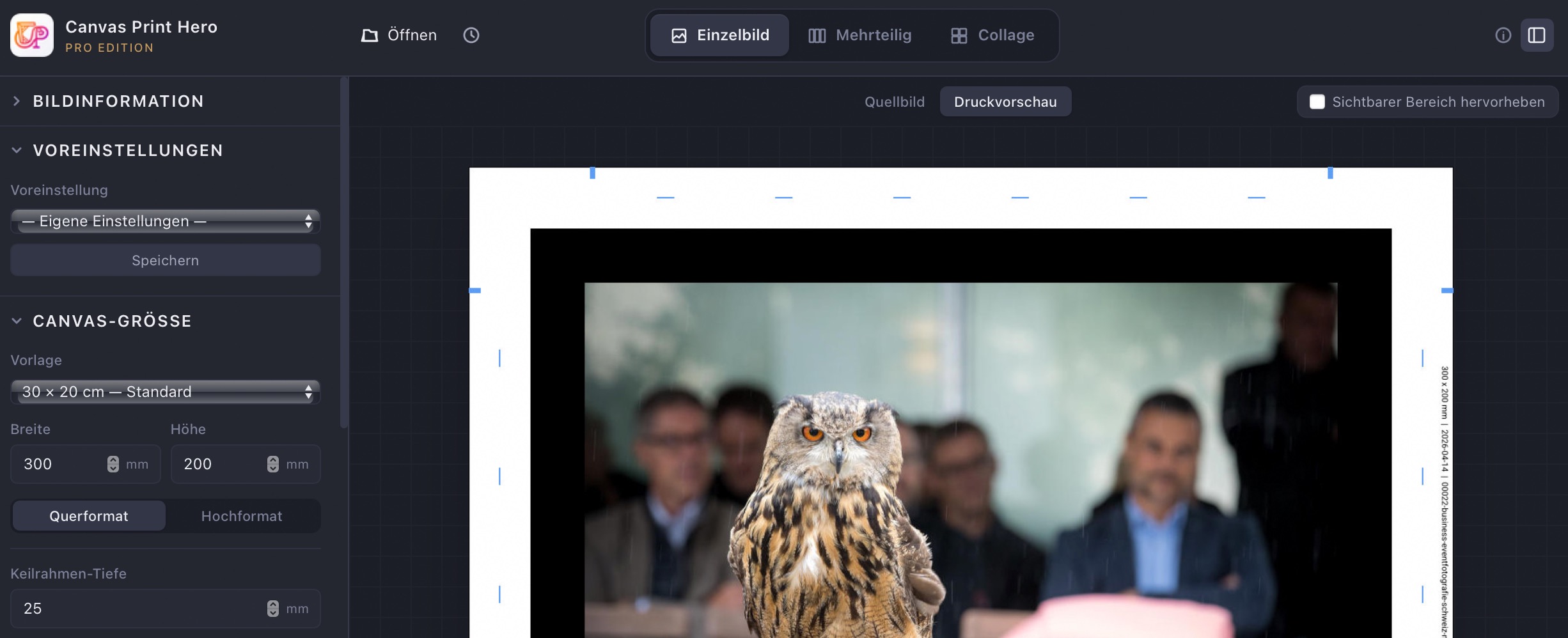The image size is (1568, 638).
Task: Collapse the Canvas-Grösse section
Action: pos(17,321)
